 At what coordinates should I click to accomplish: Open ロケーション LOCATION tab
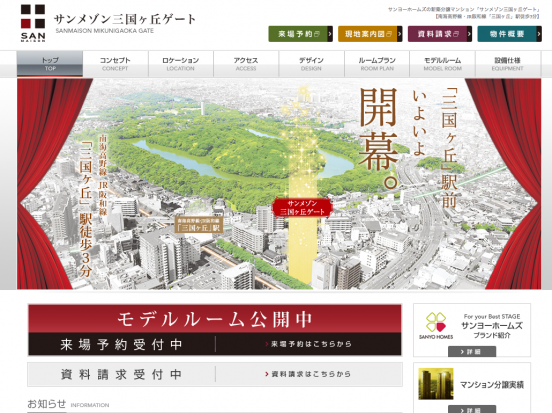tap(181, 64)
